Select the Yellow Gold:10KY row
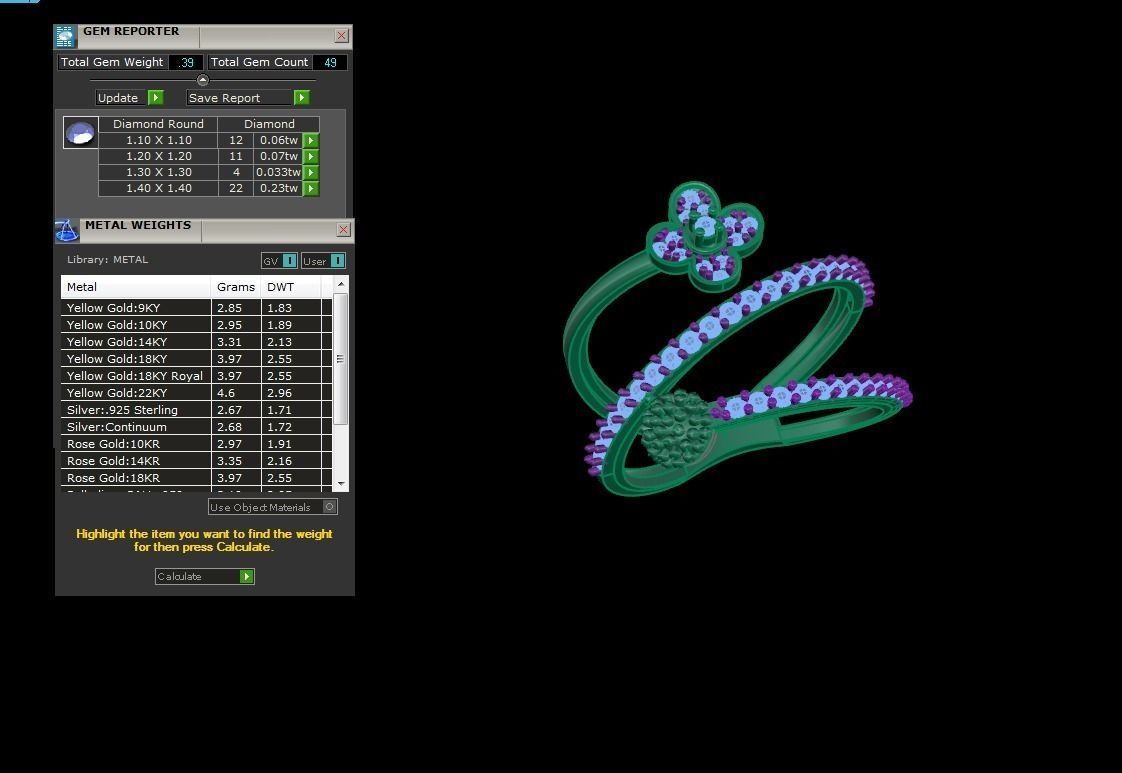 (196, 325)
